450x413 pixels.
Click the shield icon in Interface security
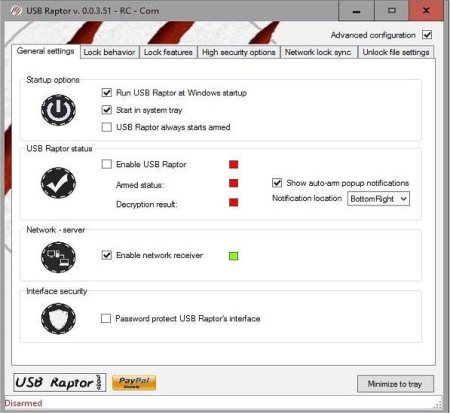(x=58, y=318)
